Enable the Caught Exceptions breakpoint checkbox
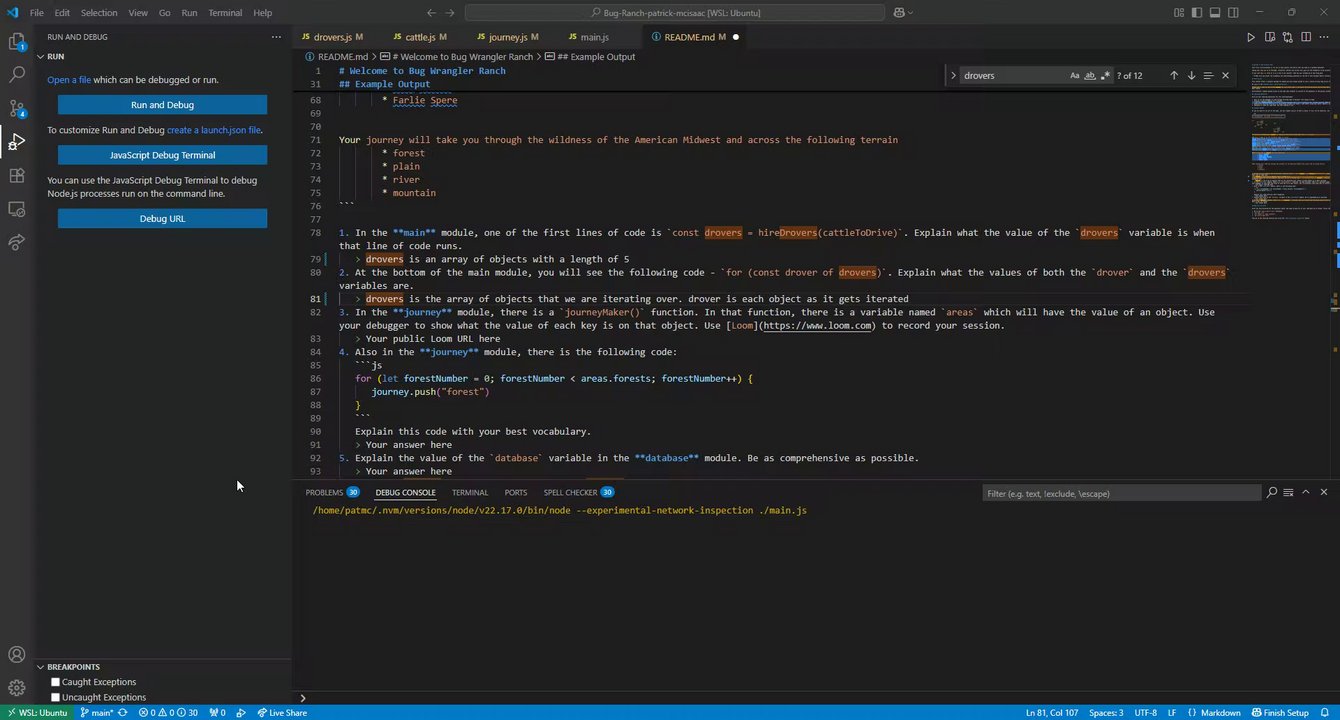Screen dimensions: 1340x720 tap(56, 682)
